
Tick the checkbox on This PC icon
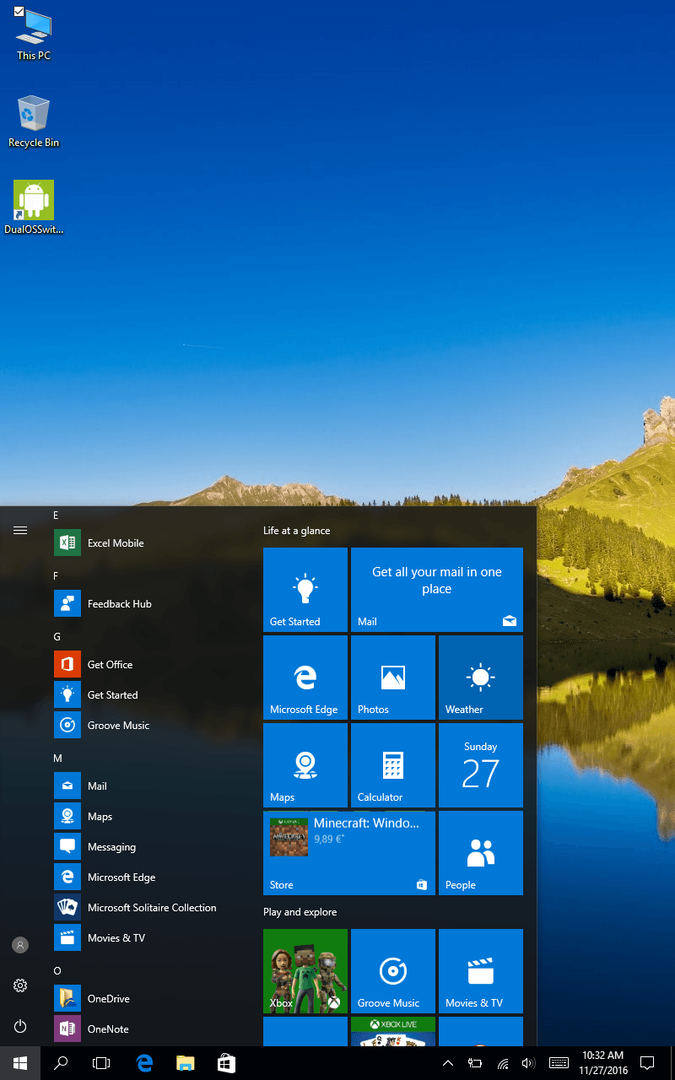(x=19, y=11)
